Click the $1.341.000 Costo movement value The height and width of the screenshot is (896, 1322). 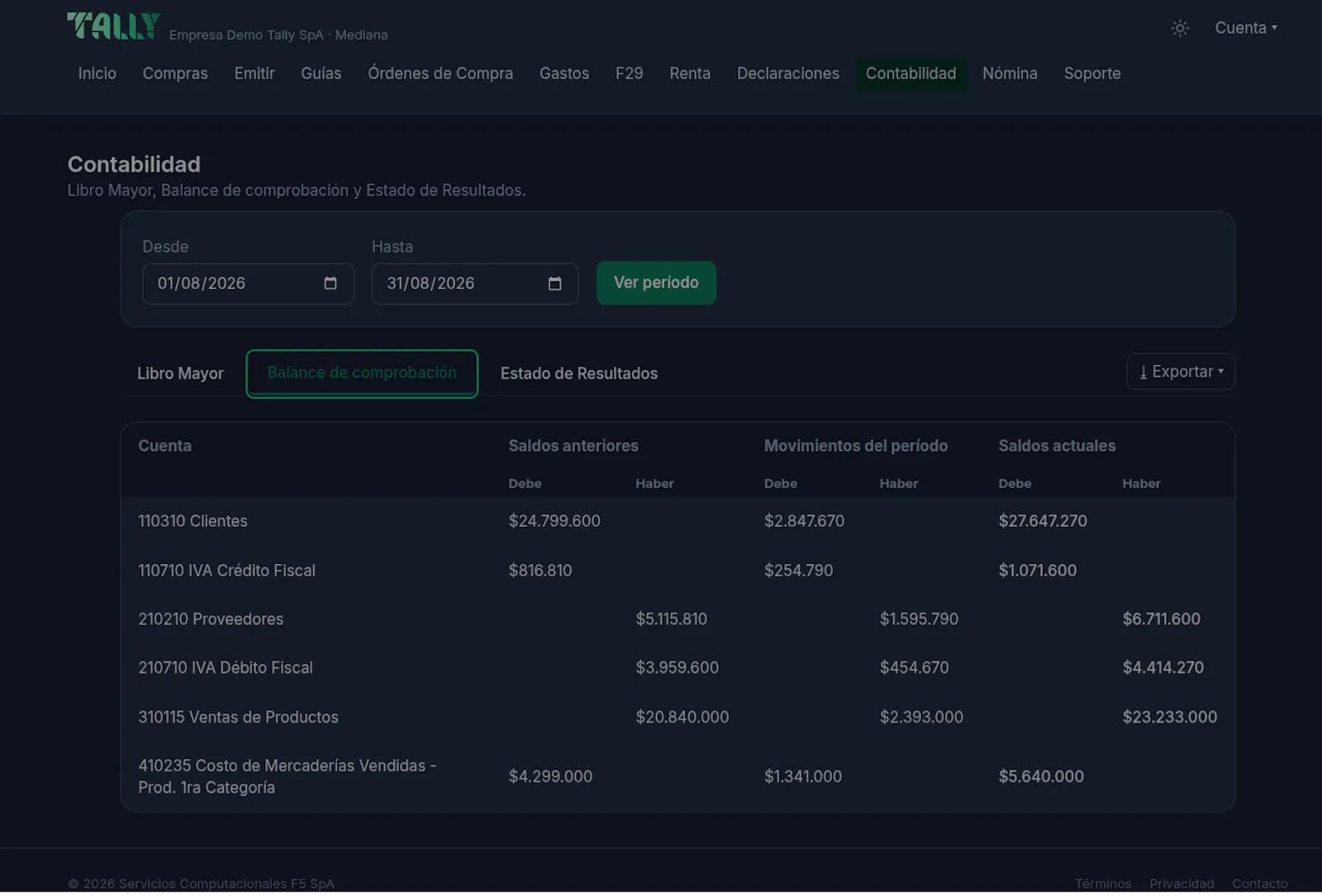pos(802,777)
